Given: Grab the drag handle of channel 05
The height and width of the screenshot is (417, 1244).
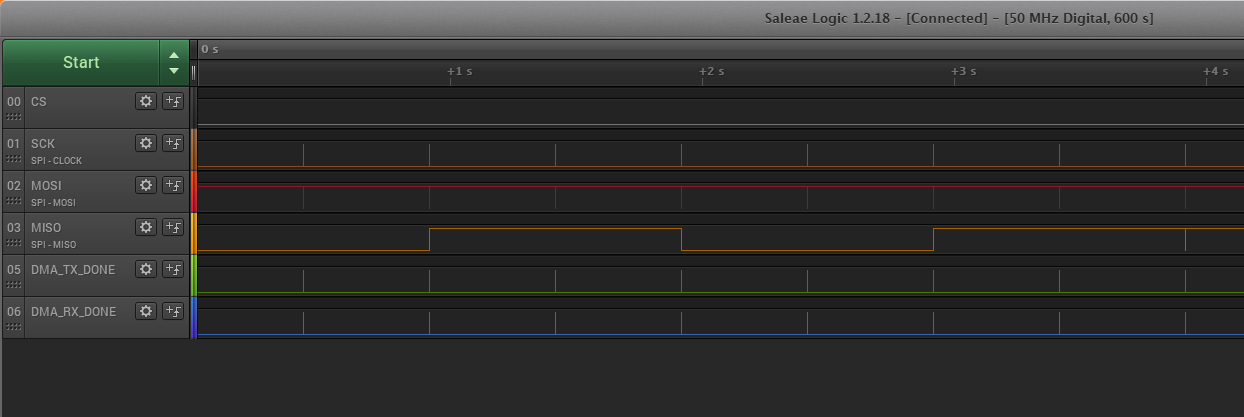Looking at the screenshot, I should pyautogui.click(x=14, y=285).
